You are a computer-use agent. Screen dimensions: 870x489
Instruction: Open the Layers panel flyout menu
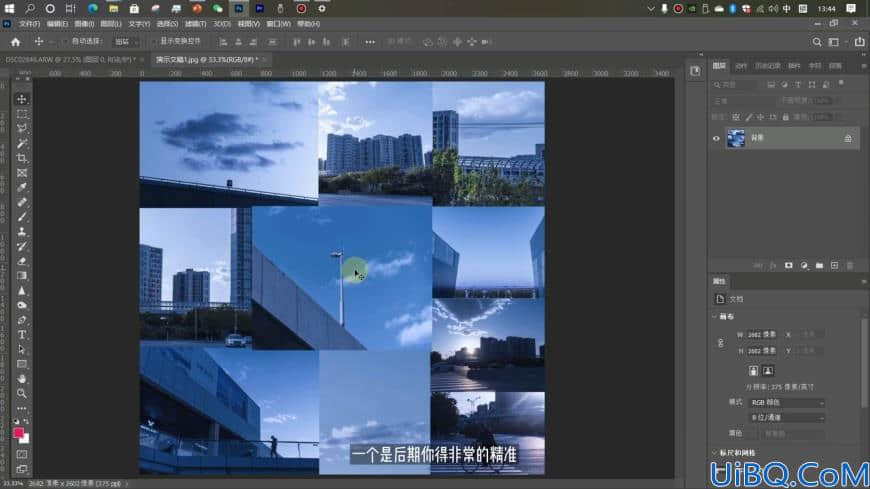[863, 66]
